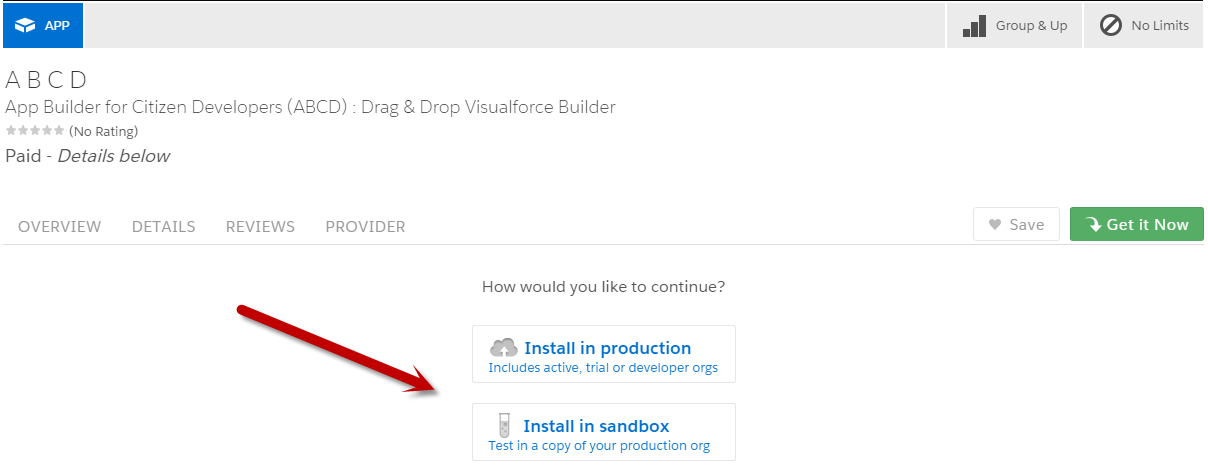
Task: Click the No Limits label
Action: coord(1160,26)
